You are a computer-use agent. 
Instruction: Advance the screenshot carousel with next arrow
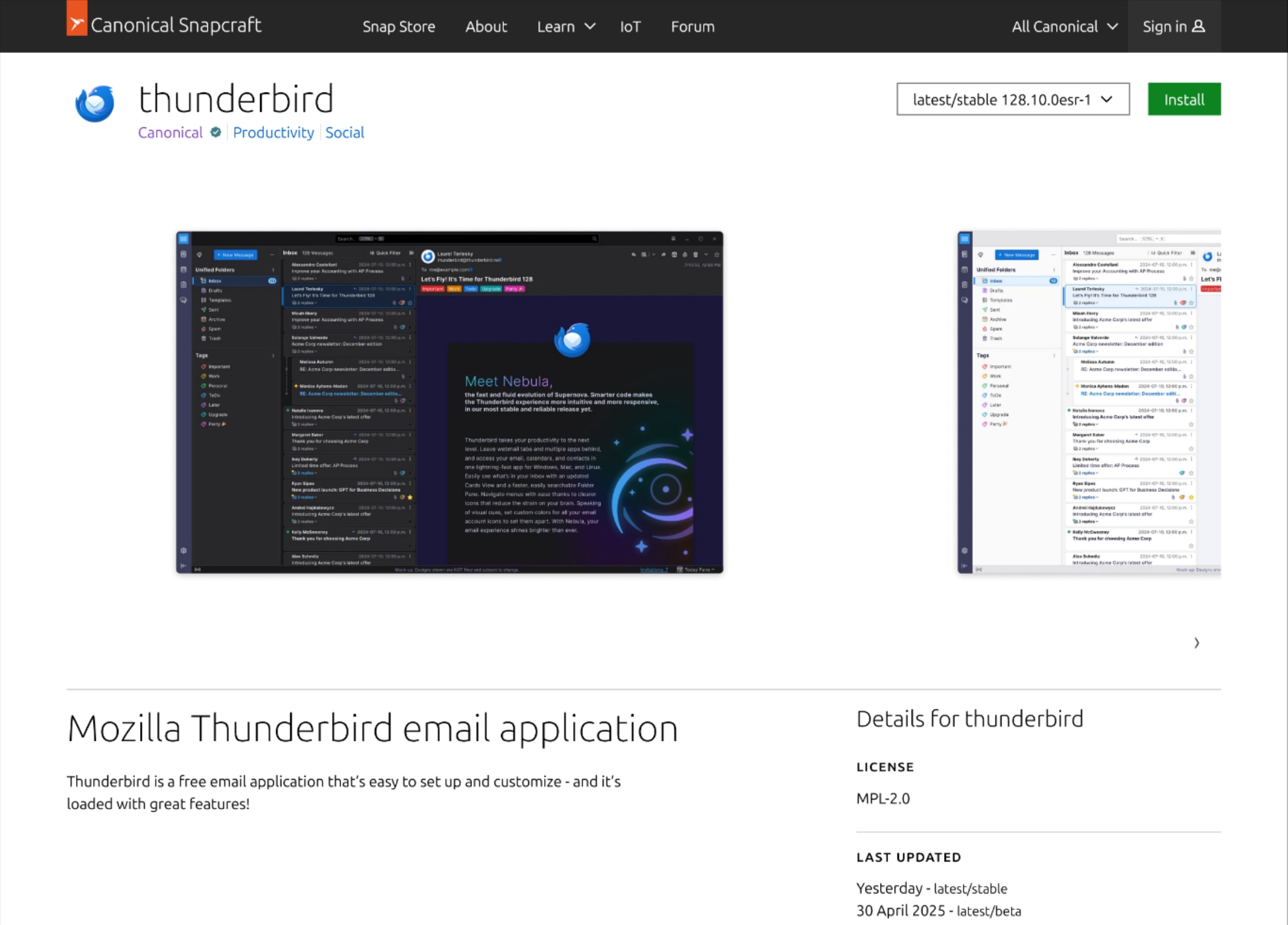(x=1197, y=643)
